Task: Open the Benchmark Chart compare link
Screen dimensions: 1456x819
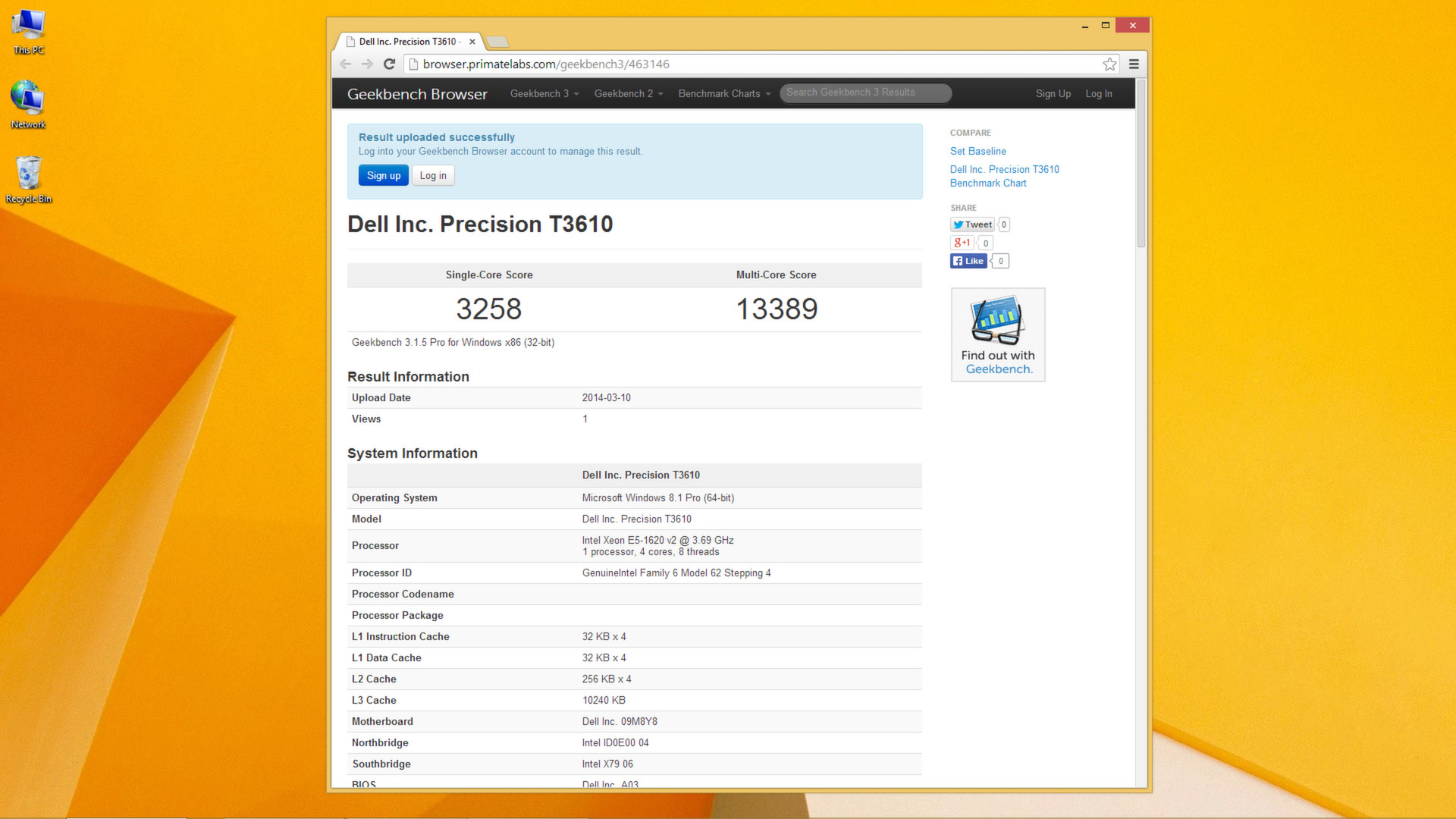Action: click(x=987, y=183)
